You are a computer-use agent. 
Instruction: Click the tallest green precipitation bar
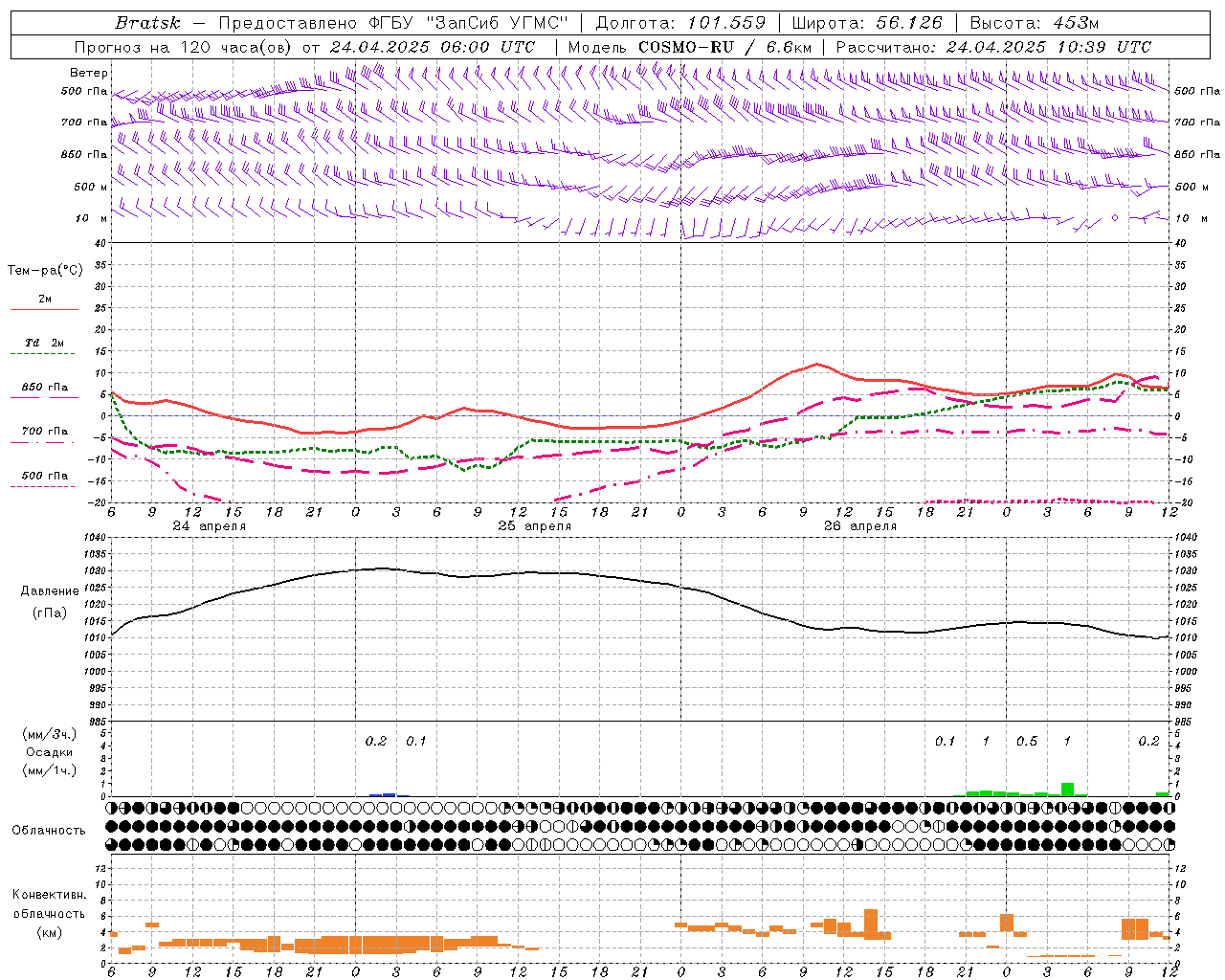pyautogui.click(x=1067, y=790)
